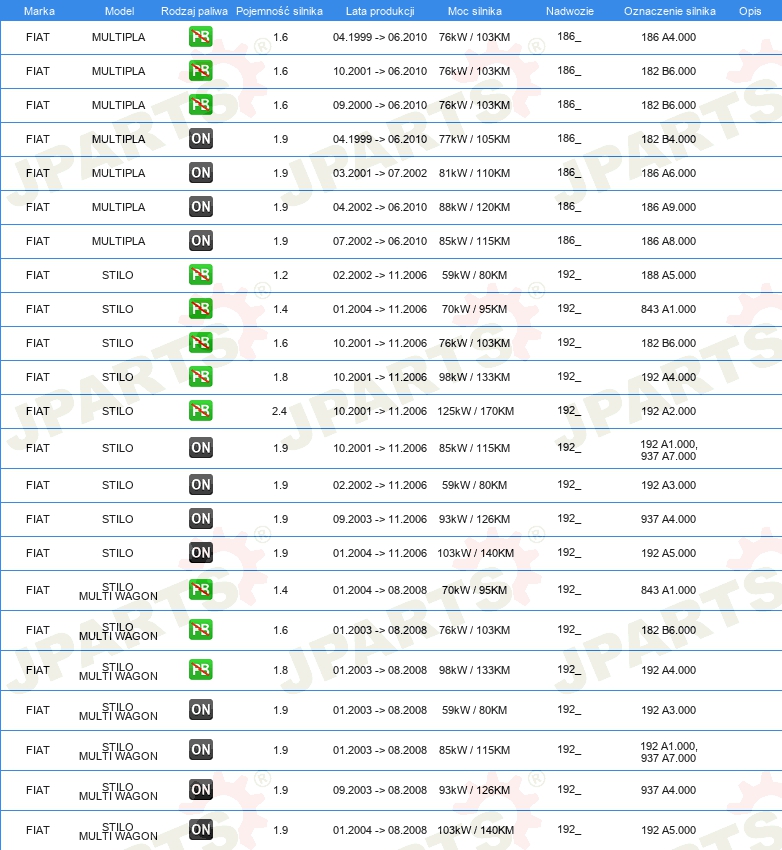The width and height of the screenshot is (782, 850).
Task: Click ON icon for Stilo 85kW 10.2001 -> 11.2006
Action: coord(201,448)
